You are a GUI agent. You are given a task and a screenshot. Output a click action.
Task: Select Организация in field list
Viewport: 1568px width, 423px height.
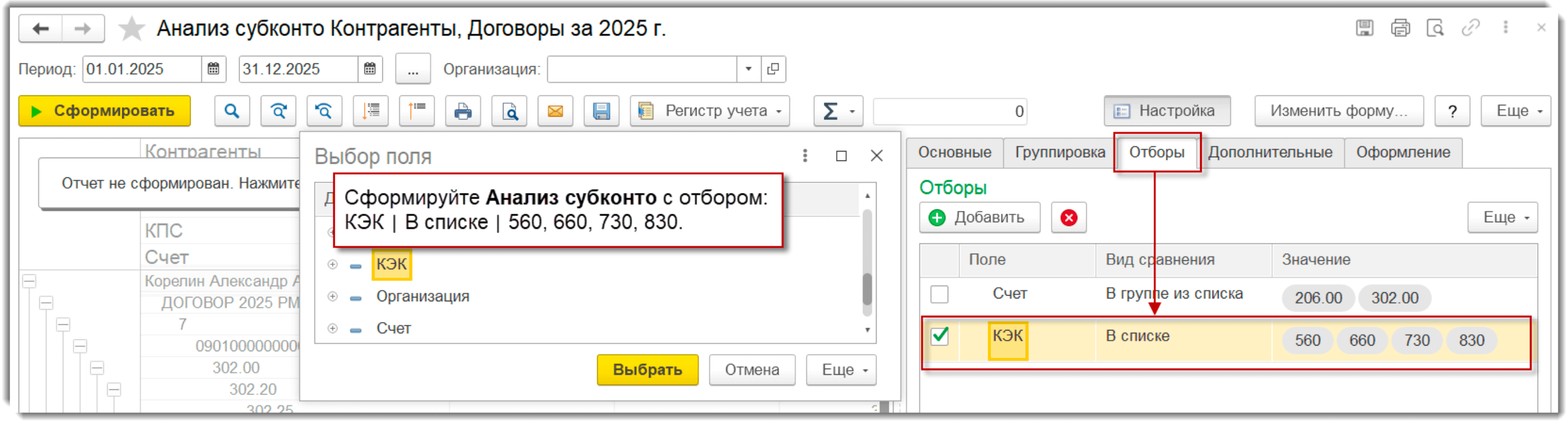(x=422, y=297)
